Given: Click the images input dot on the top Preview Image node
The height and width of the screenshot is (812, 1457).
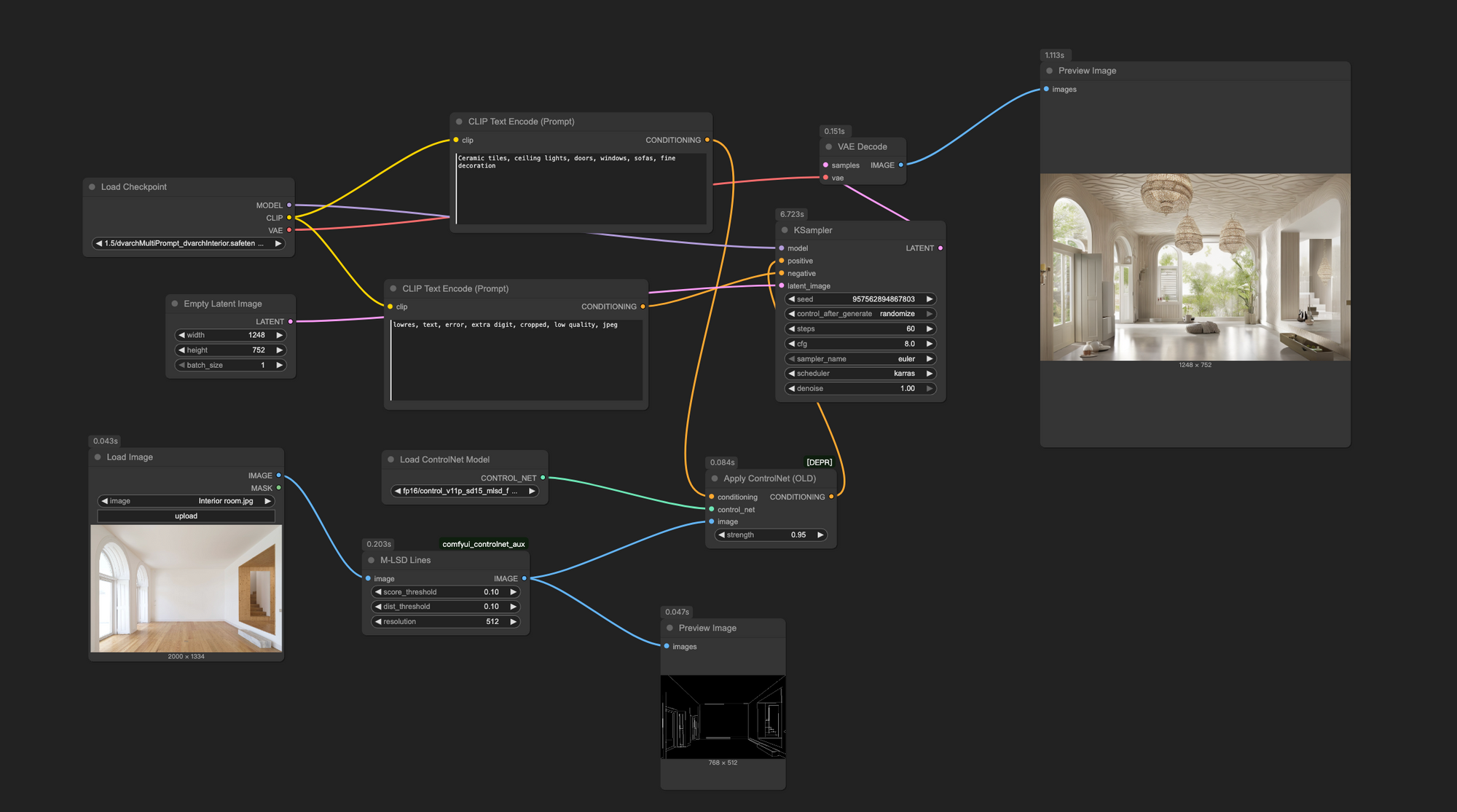Looking at the screenshot, I should [x=1045, y=89].
